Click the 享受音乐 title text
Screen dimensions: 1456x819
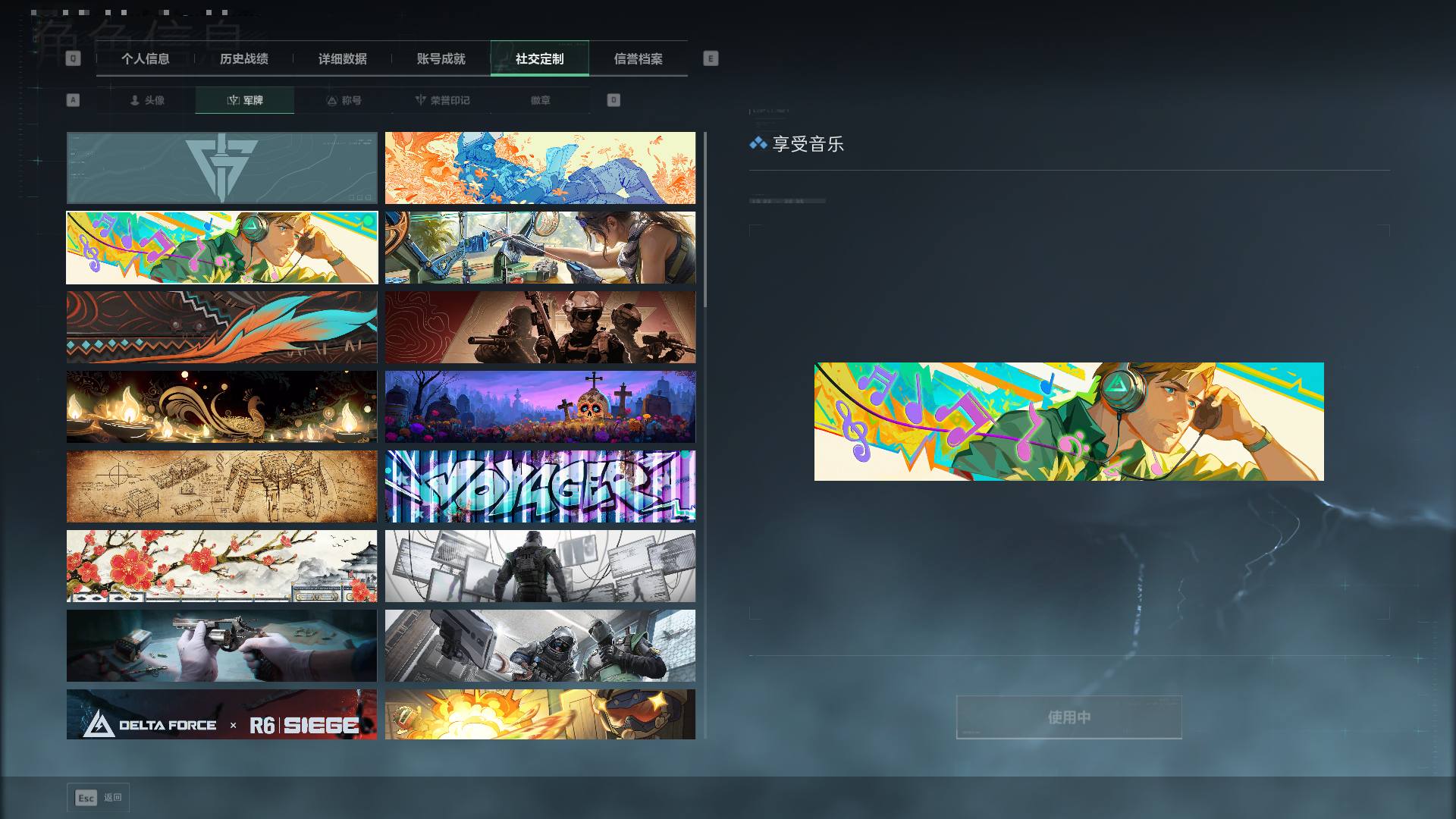(x=808, y=144)
